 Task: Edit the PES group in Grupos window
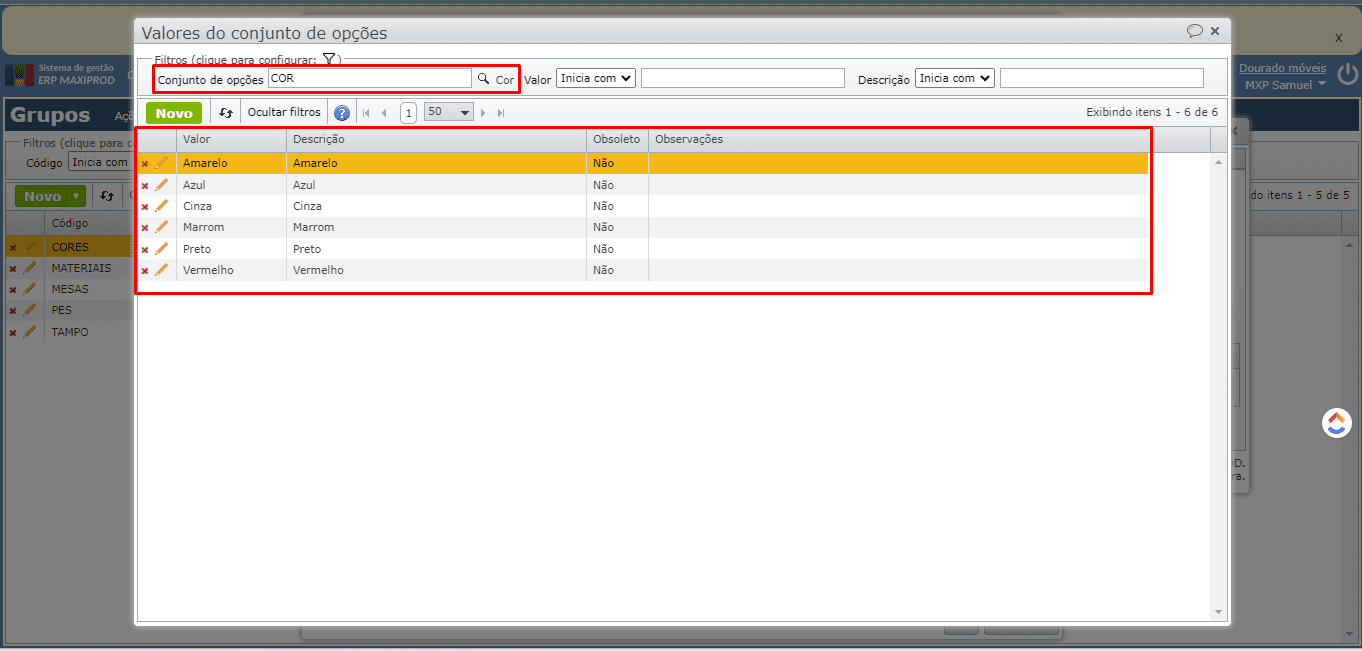(x=29, y=310)
